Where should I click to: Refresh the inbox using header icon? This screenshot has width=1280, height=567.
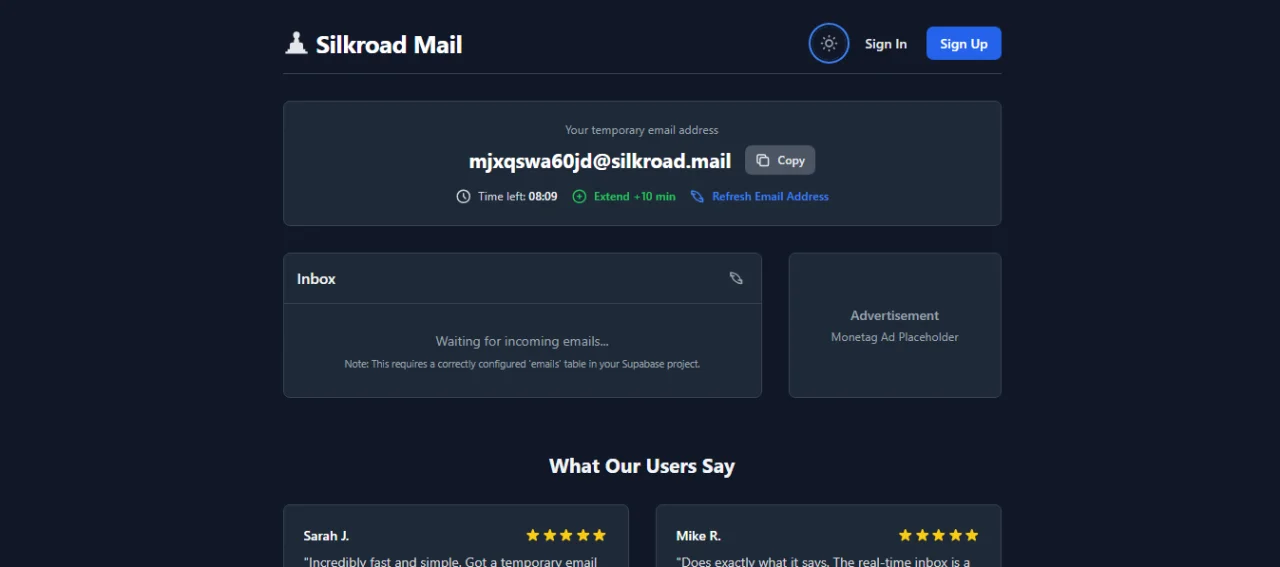[x=736, y=278]
